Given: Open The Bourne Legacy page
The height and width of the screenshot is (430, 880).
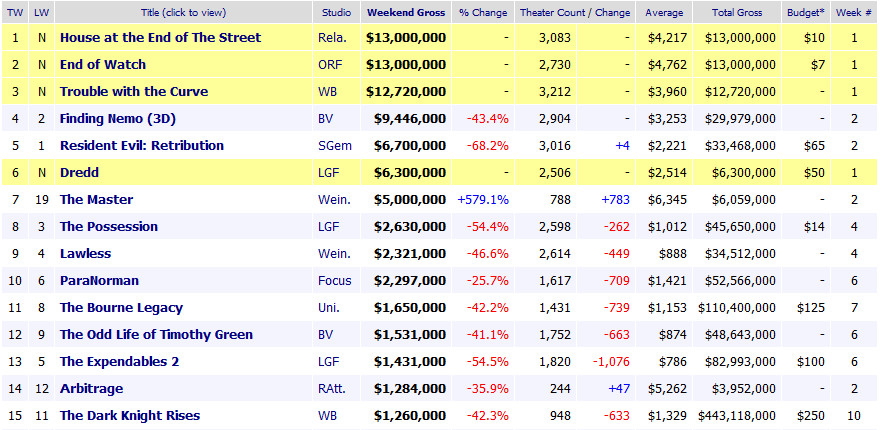Looking at the screenshot, I should tap(121, 308).
